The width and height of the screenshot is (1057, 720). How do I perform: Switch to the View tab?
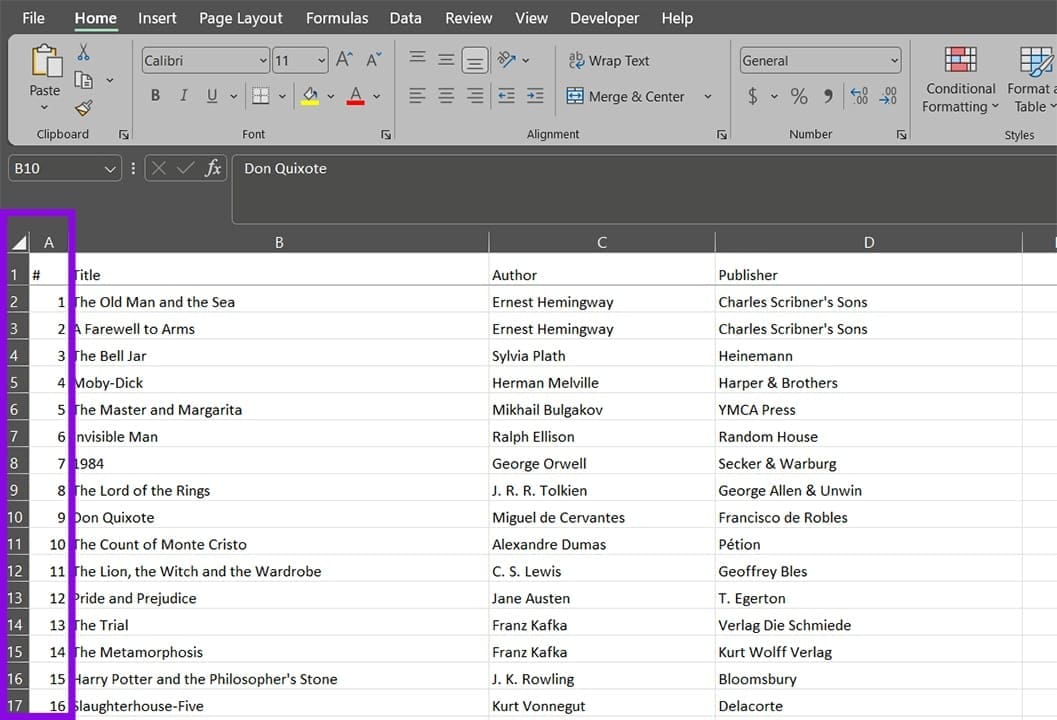[x=531, y=18]
